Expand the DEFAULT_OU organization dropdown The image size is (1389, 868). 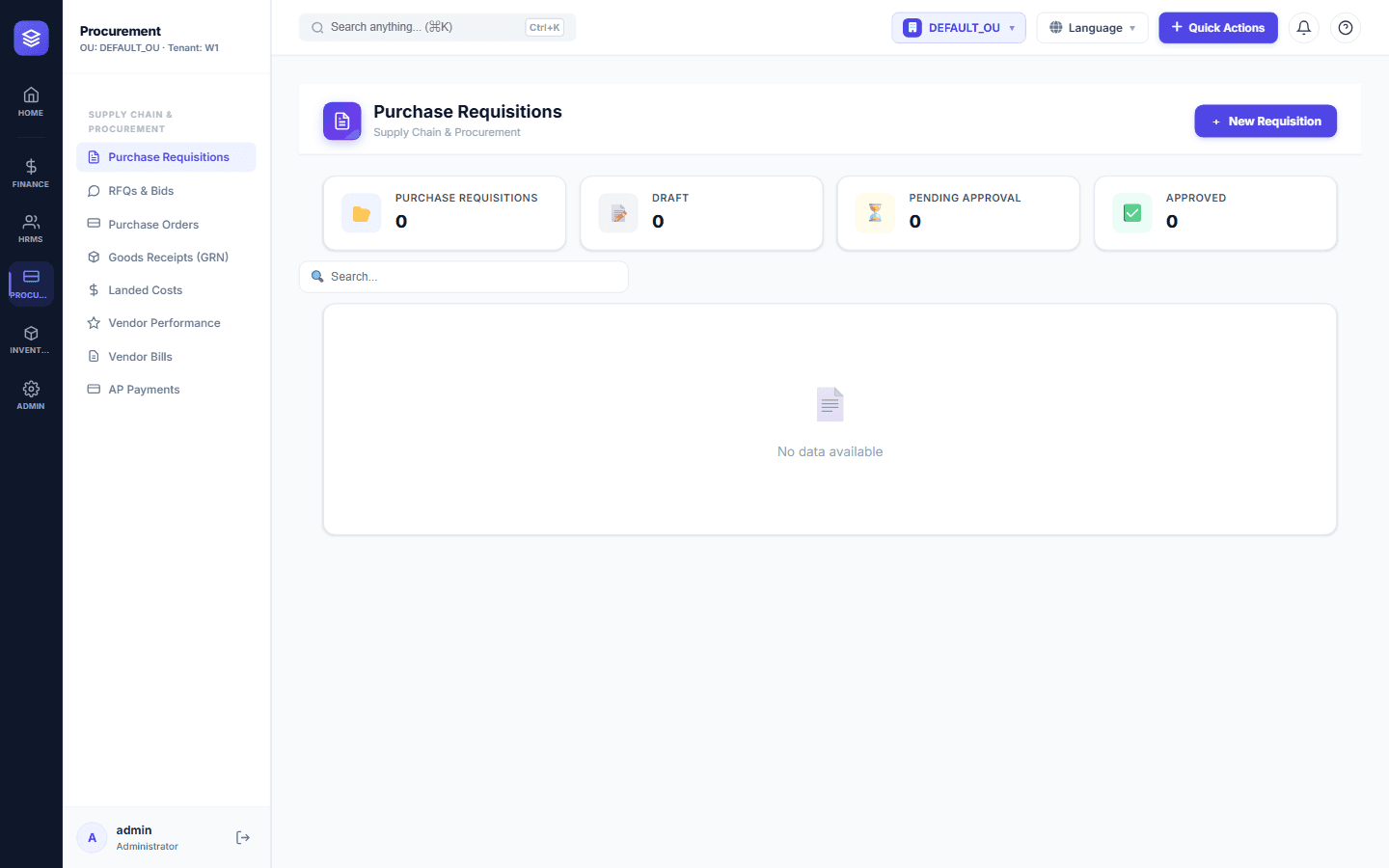click(x=959, y=28)
